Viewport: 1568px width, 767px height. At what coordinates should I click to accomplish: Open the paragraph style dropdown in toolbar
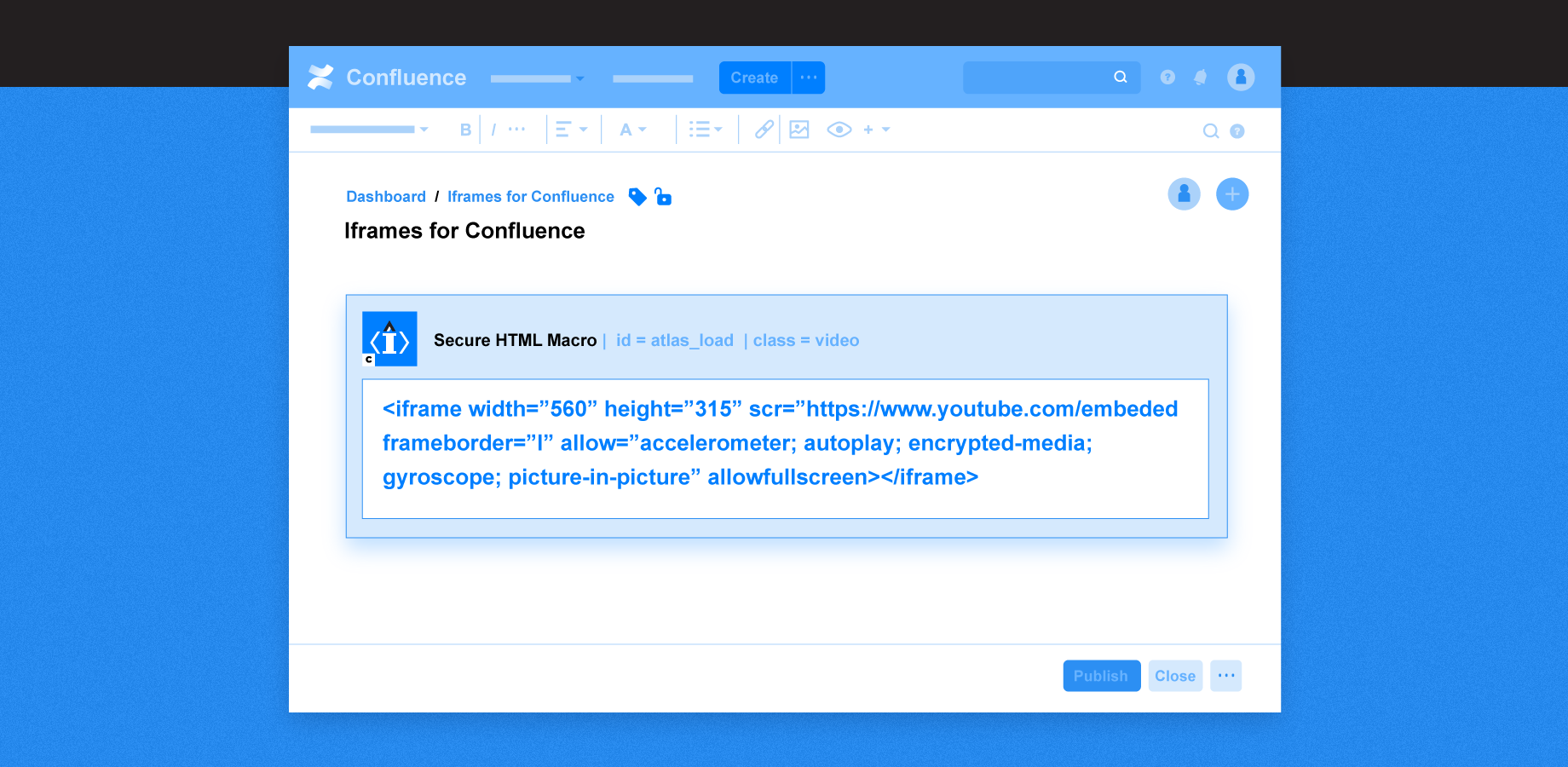pos(369,130)
